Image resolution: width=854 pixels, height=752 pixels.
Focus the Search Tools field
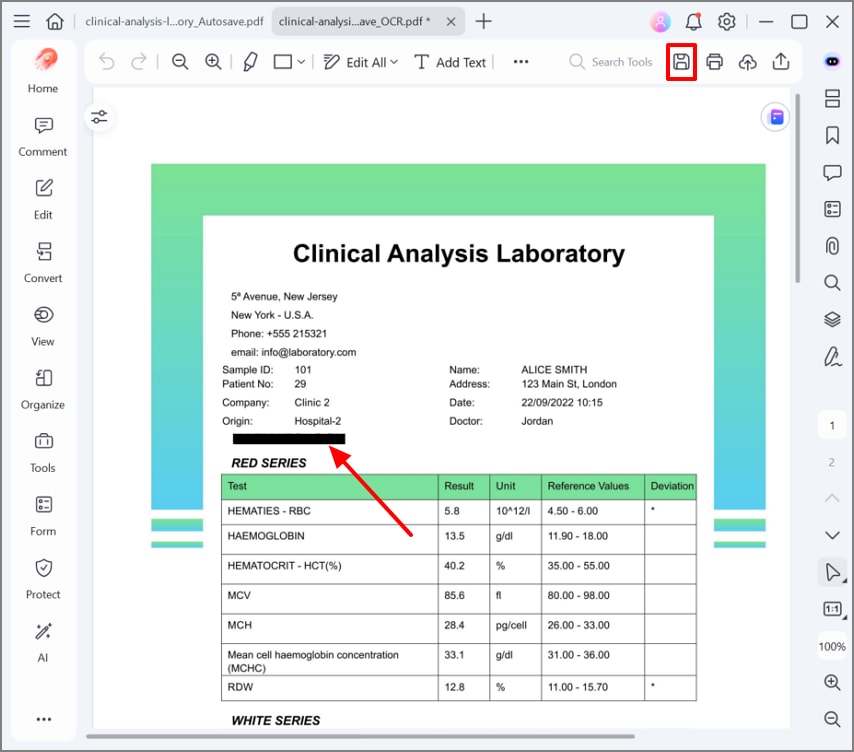pyautogui.click(x=611, y=62)
